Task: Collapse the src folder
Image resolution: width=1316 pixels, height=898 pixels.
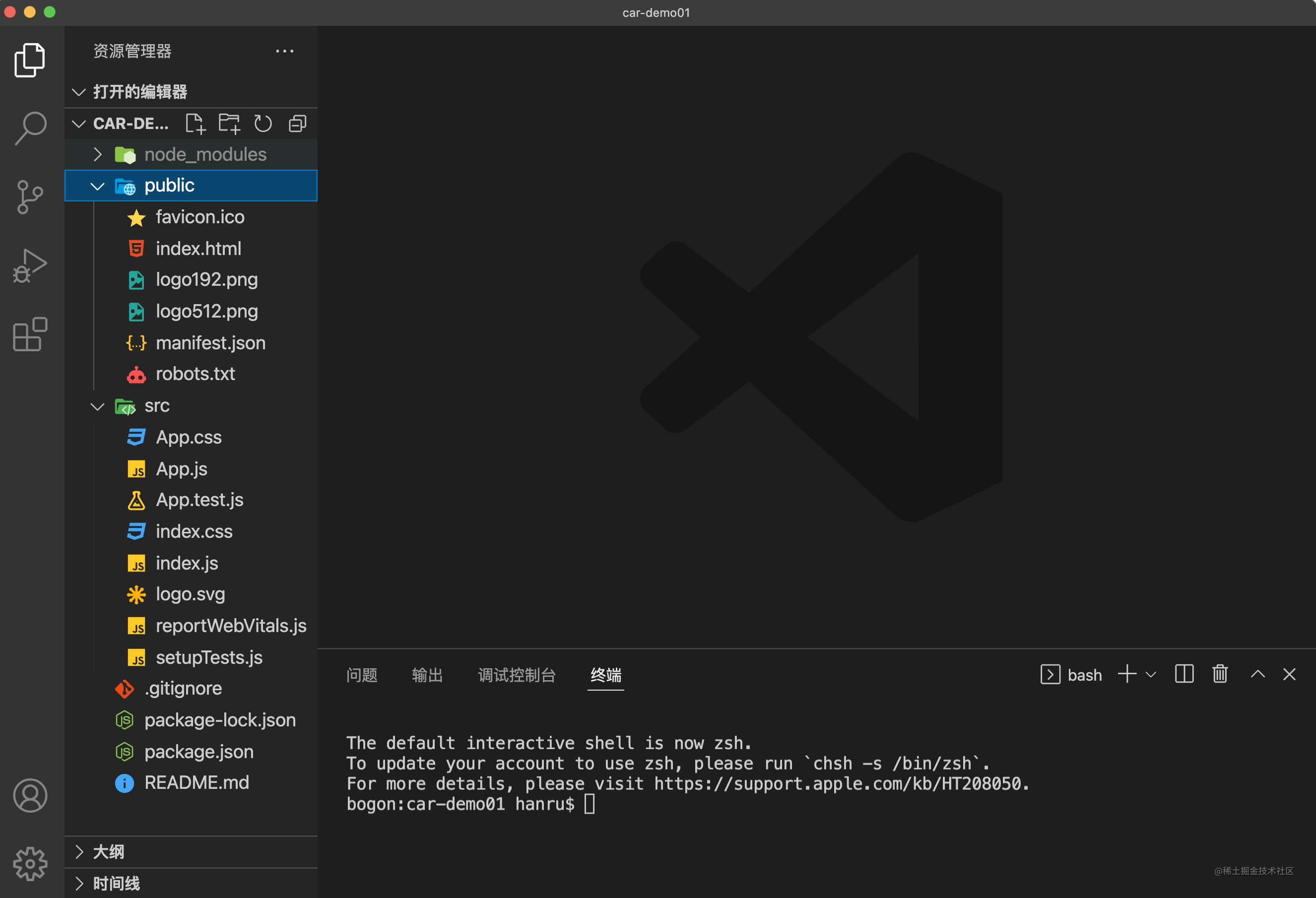Action: [x=191, y=406]
